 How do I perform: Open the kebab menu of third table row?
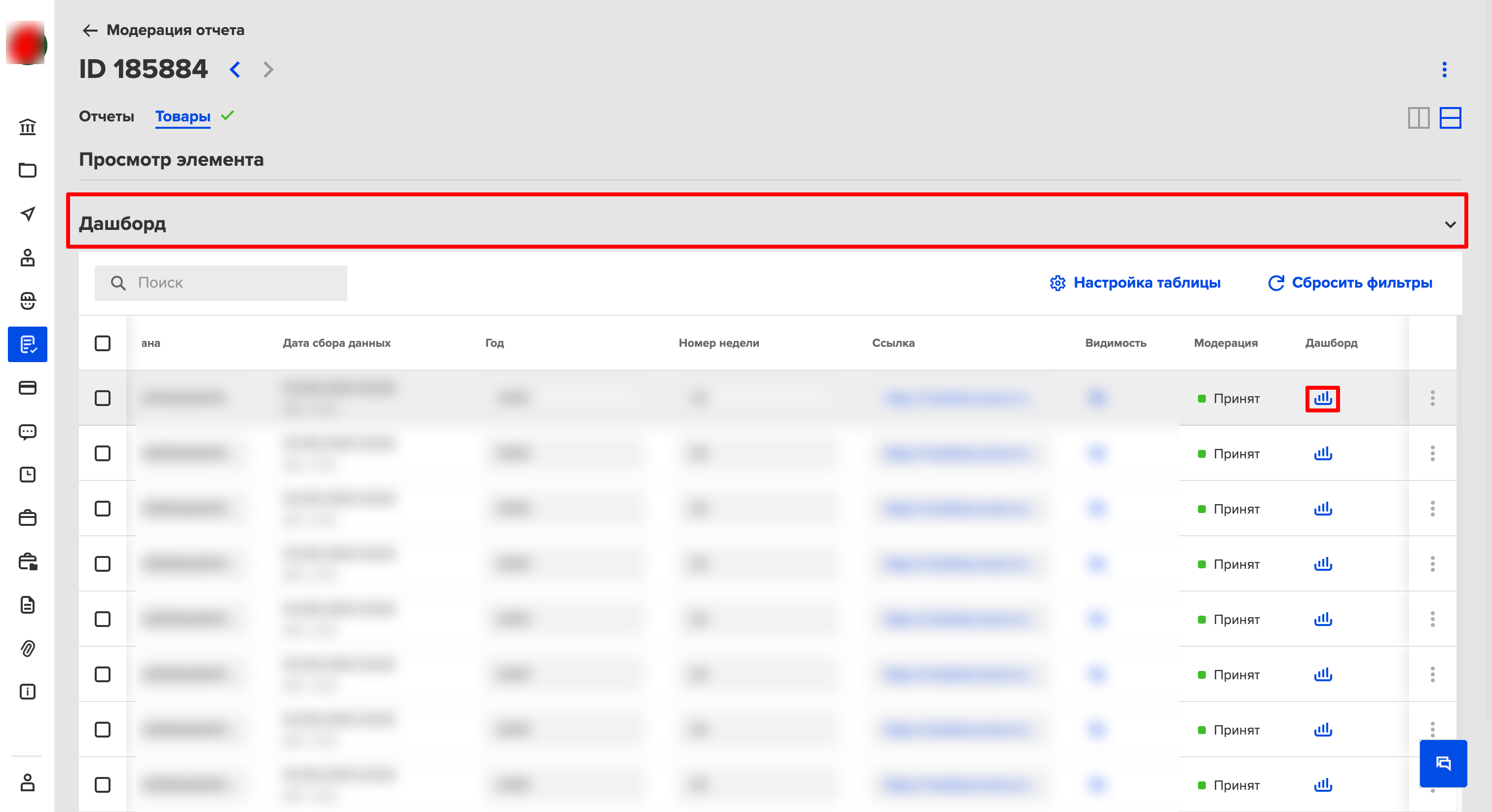point(1432,509)
